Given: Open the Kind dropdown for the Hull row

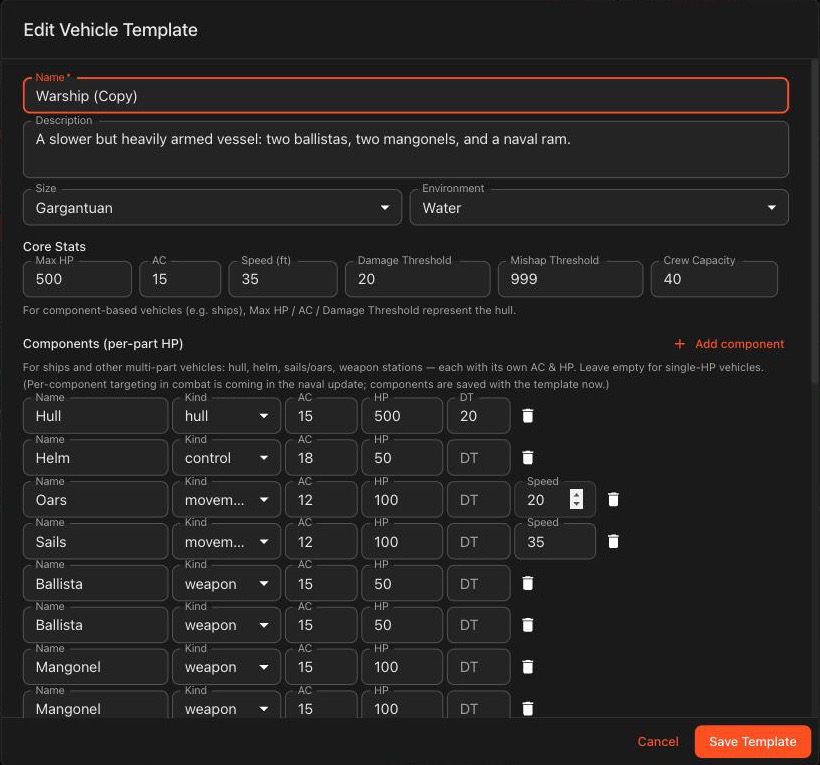Looking at the screenshot, I should point(226,416).
